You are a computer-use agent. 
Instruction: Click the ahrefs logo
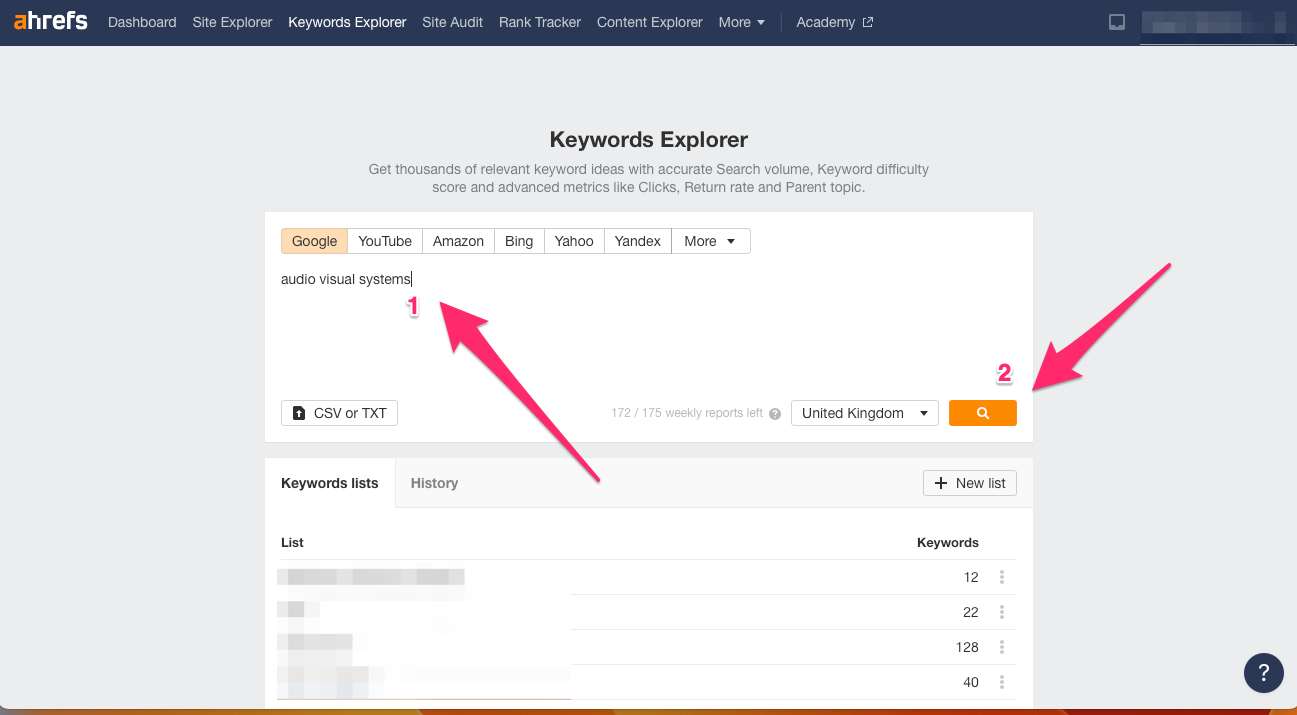51,21
